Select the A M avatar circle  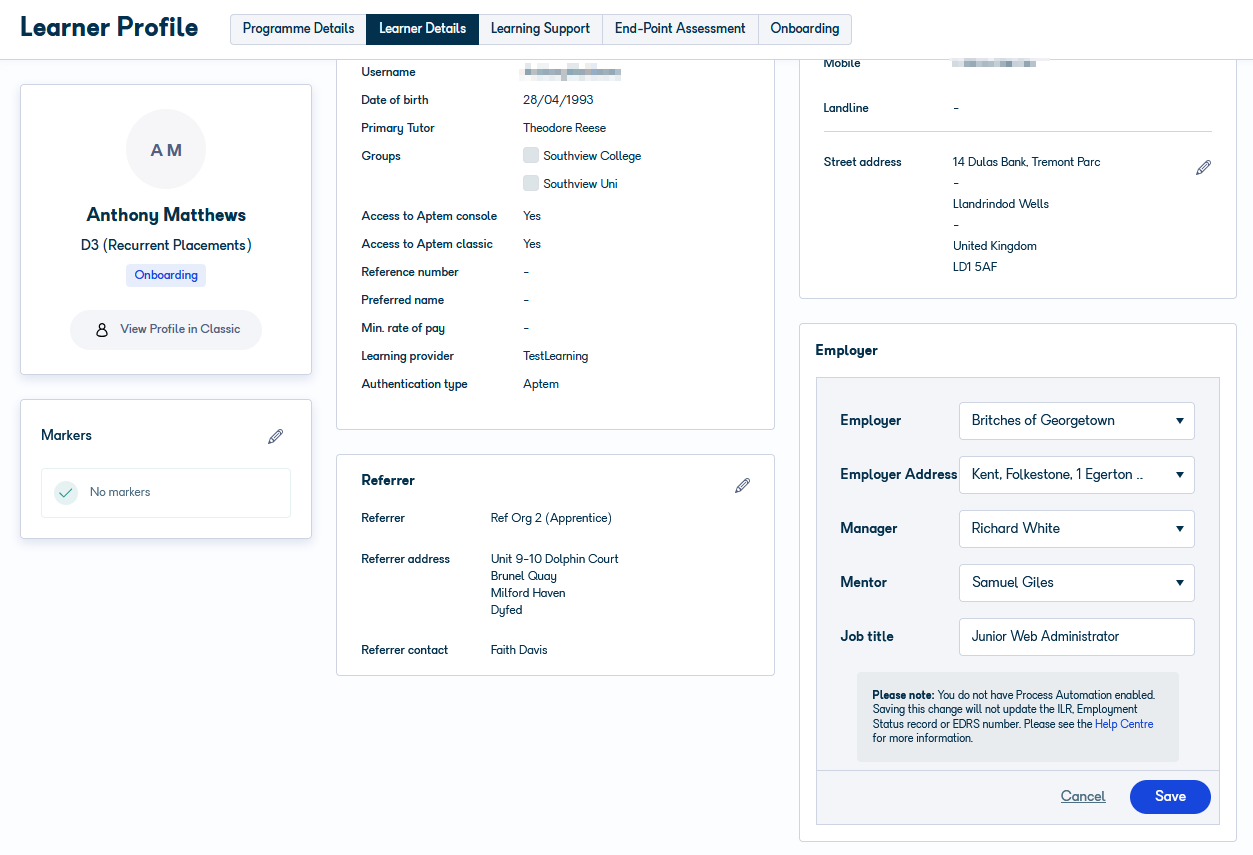[166, 148]
